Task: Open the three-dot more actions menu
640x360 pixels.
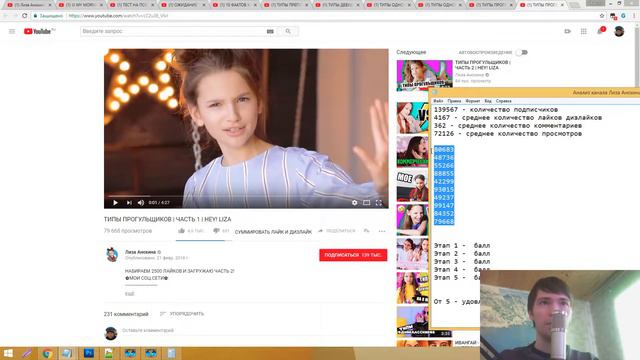Action: click(x=382, y=231)
